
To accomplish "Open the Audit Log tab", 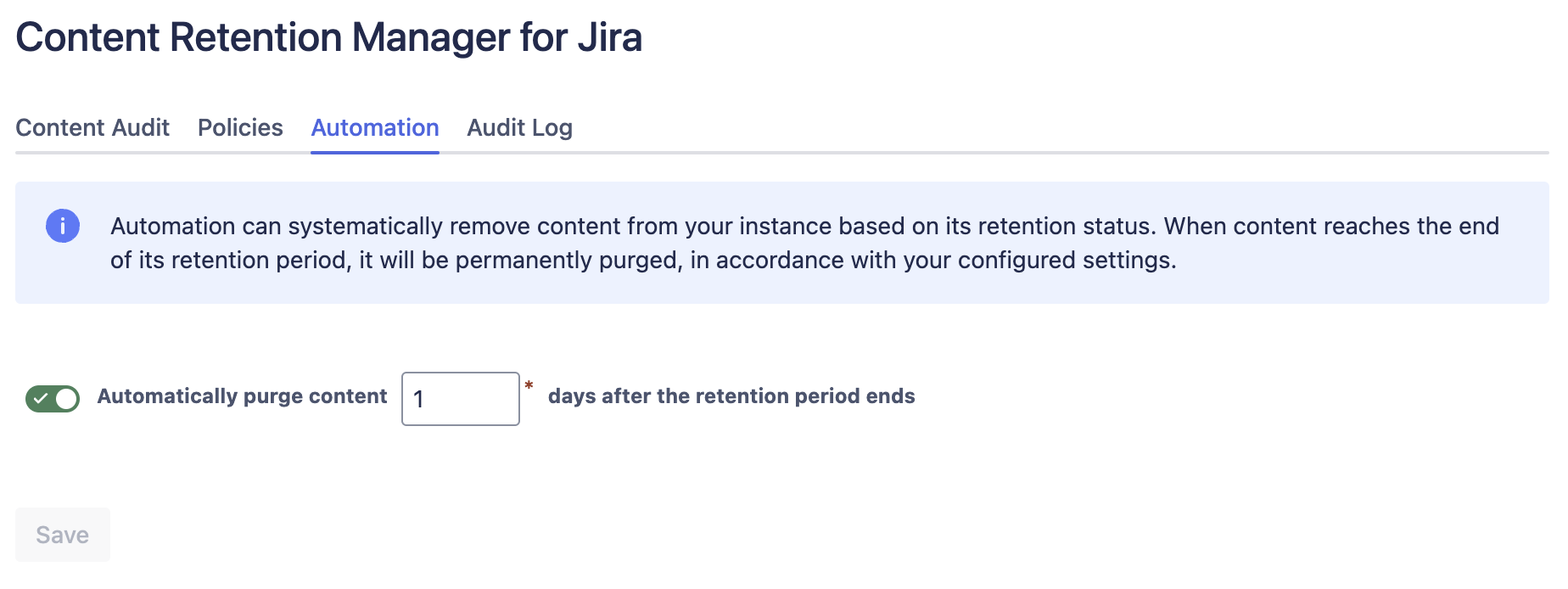I will pyautogui.click(x=519, y=127).
